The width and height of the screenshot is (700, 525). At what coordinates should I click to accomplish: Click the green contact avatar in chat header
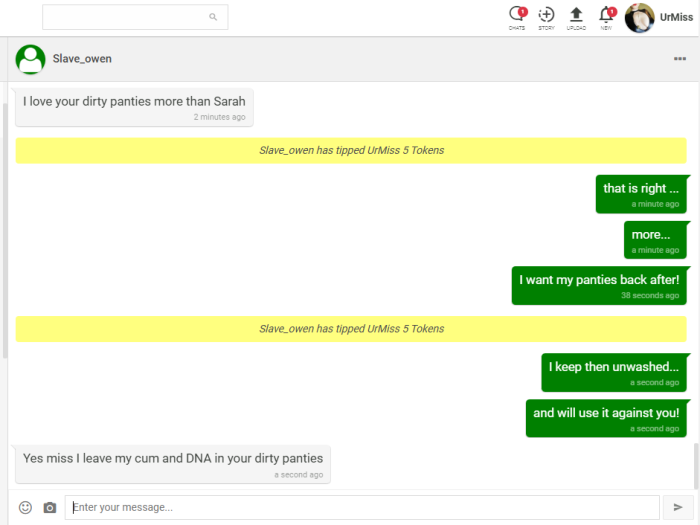coord(31,59)
